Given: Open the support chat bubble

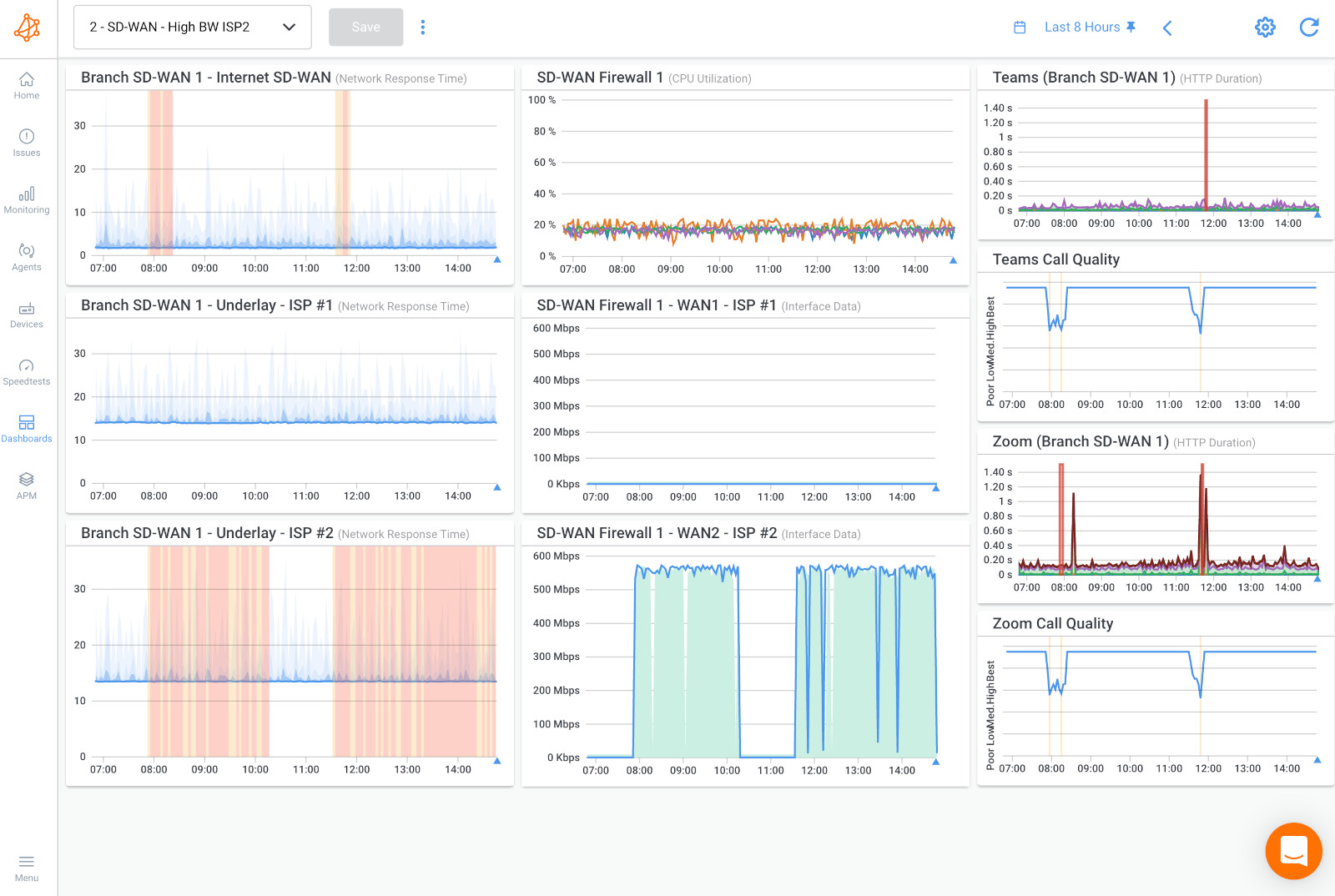Looking at the screenshot, I should [x=1294, y=851].
